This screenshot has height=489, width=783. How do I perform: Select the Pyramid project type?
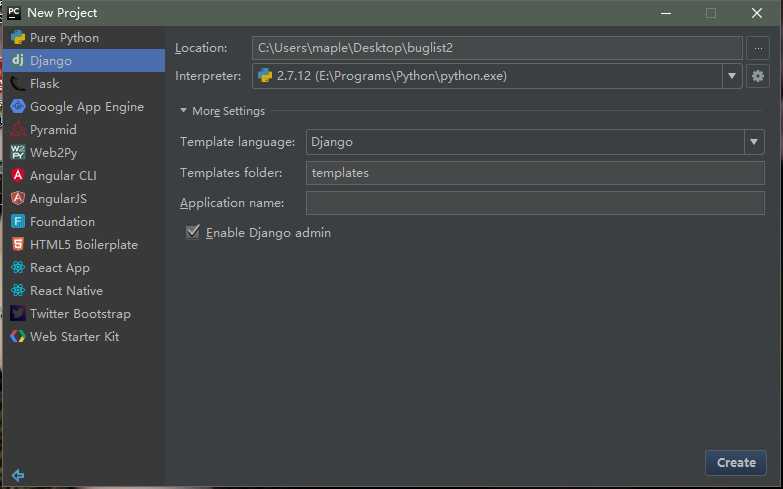[x=84, y=129]
